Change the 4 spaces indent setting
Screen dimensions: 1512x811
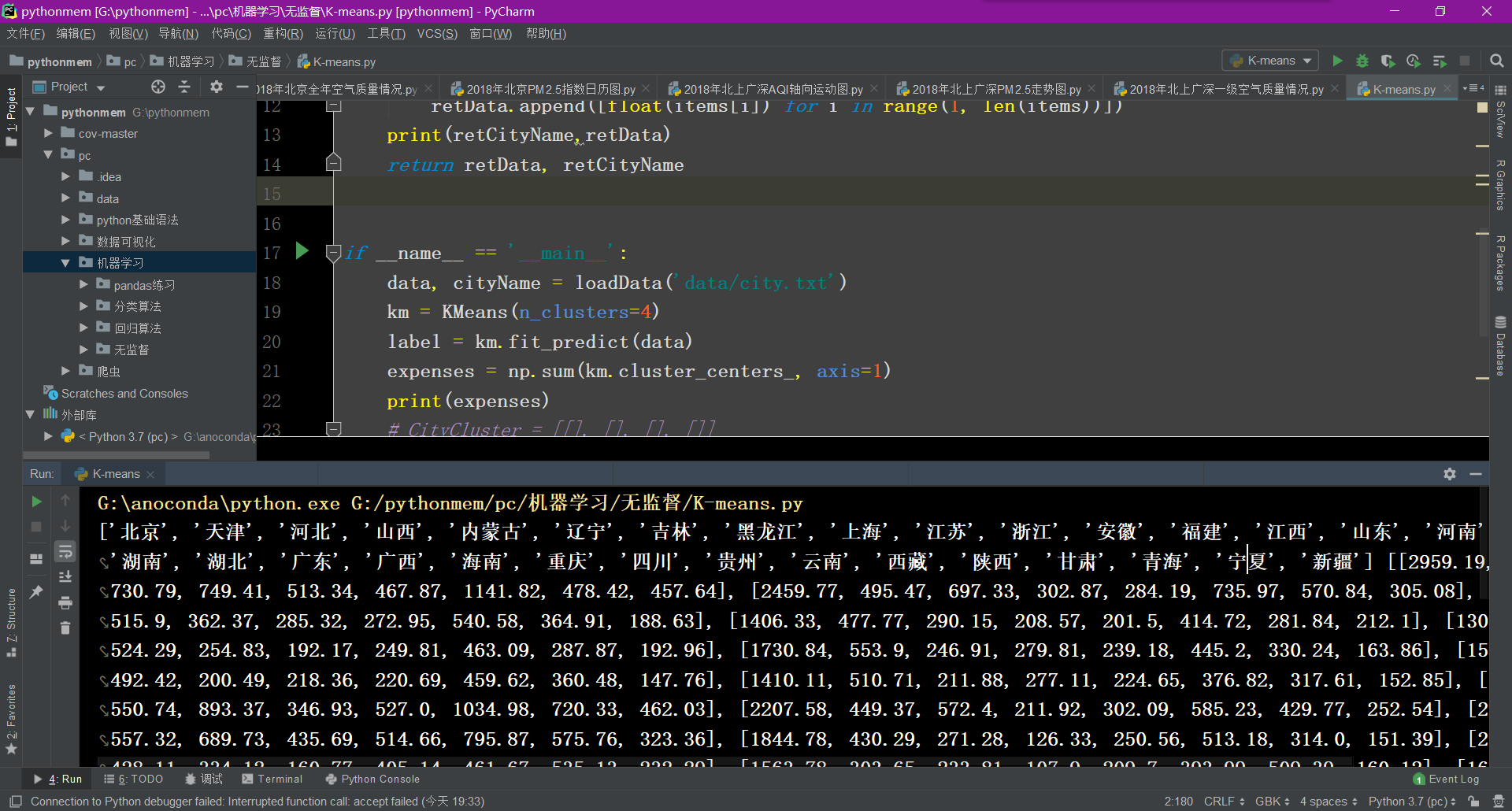(x=1329, y=802)
